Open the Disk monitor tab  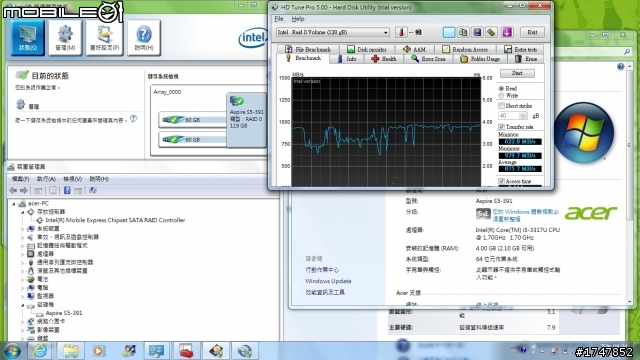(367, 49)
